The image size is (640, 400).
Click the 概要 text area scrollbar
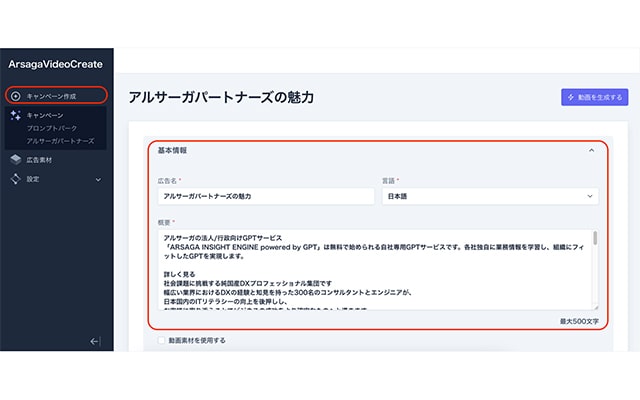[595, 238]
